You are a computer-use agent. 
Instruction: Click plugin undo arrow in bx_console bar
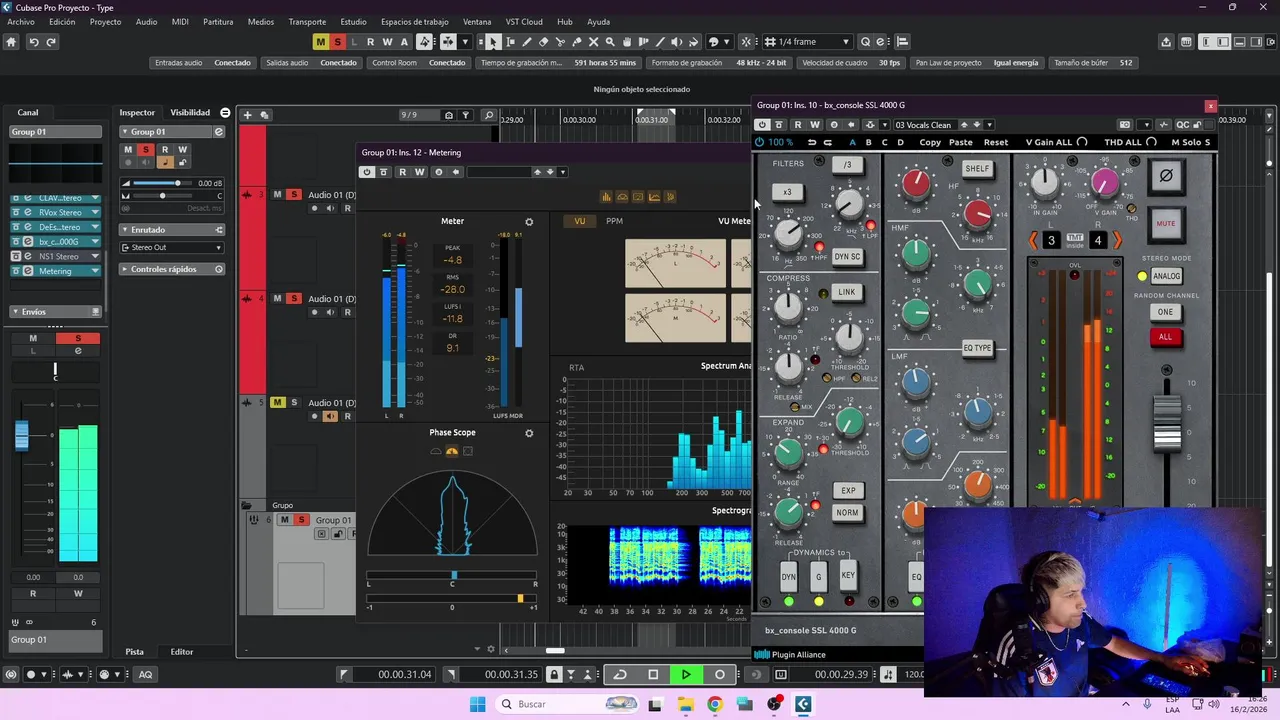[812, 142]
